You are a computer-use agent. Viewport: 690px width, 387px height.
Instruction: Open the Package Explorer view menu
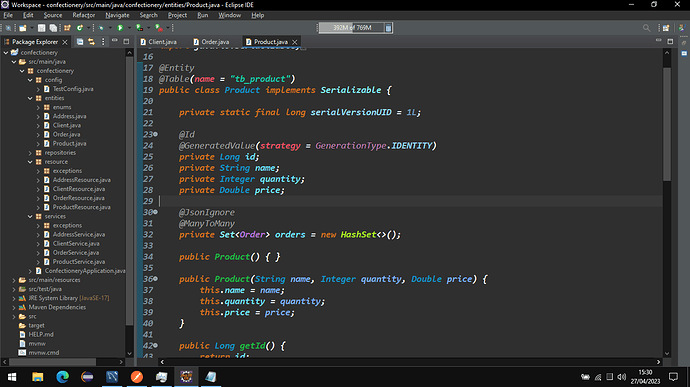103,41
